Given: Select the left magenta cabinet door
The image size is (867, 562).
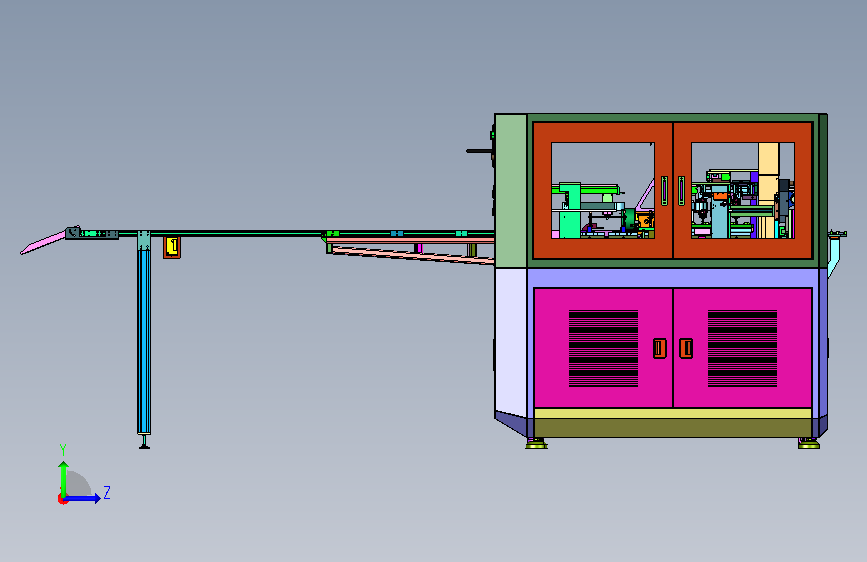Looking at the screenshot, I should point(603,348).
